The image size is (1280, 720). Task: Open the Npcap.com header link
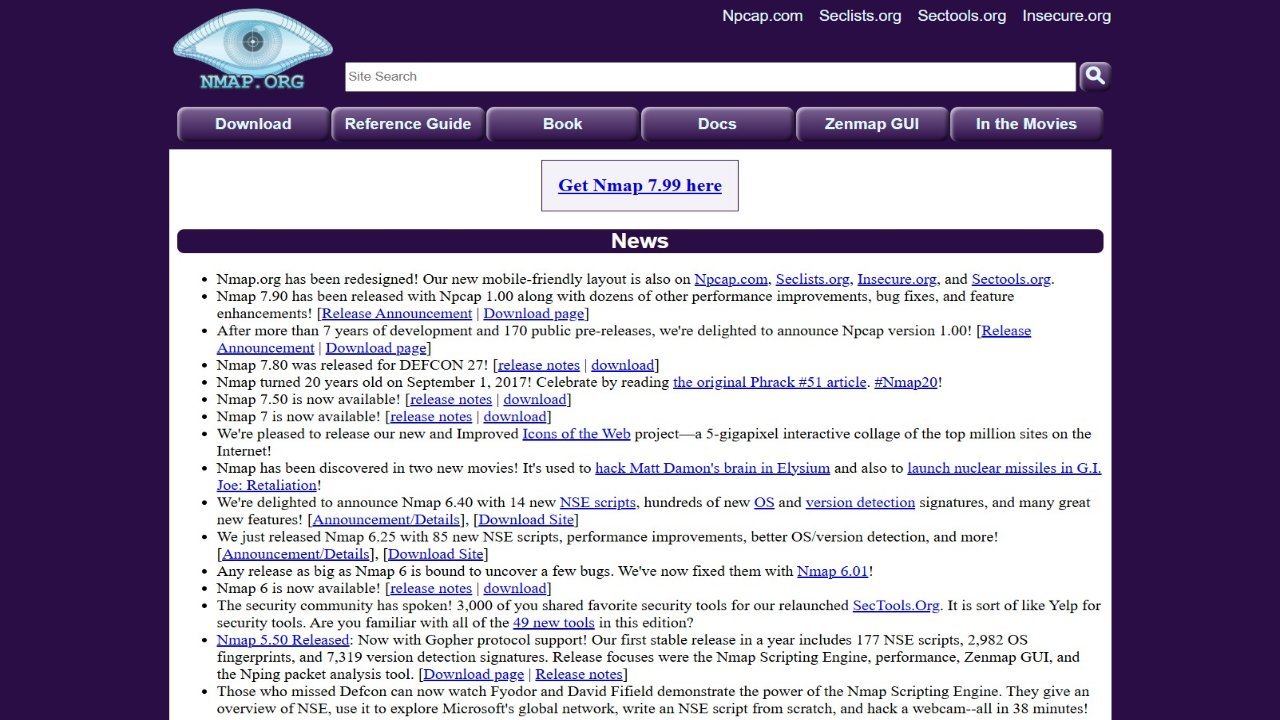762,16
